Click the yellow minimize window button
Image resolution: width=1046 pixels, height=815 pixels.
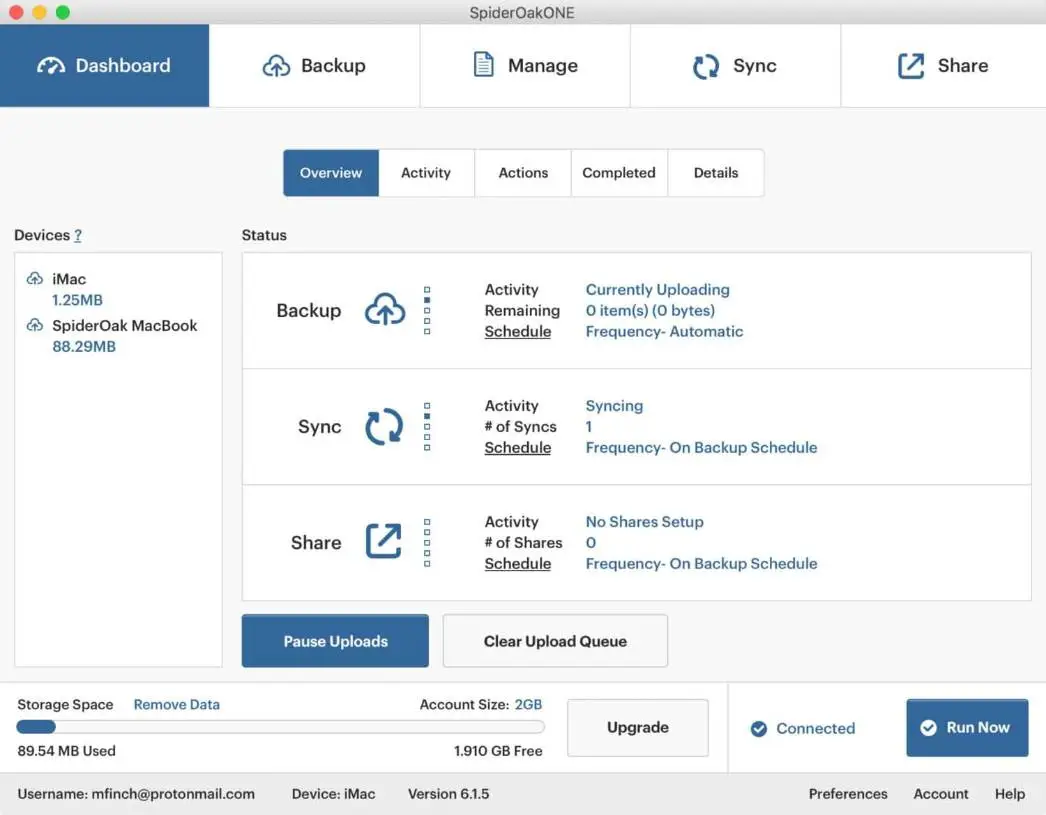(39, 12)
